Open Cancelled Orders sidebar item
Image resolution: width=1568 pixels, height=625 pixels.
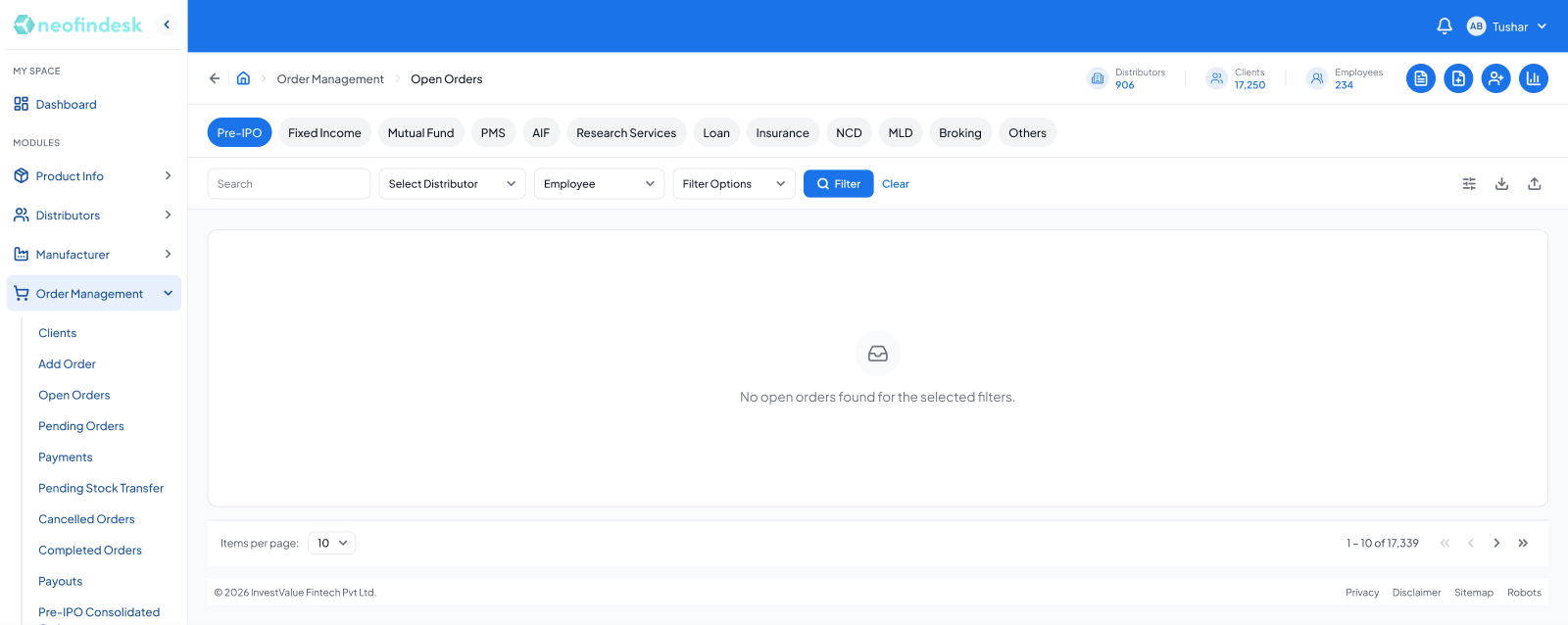click(x=86, y=519)
